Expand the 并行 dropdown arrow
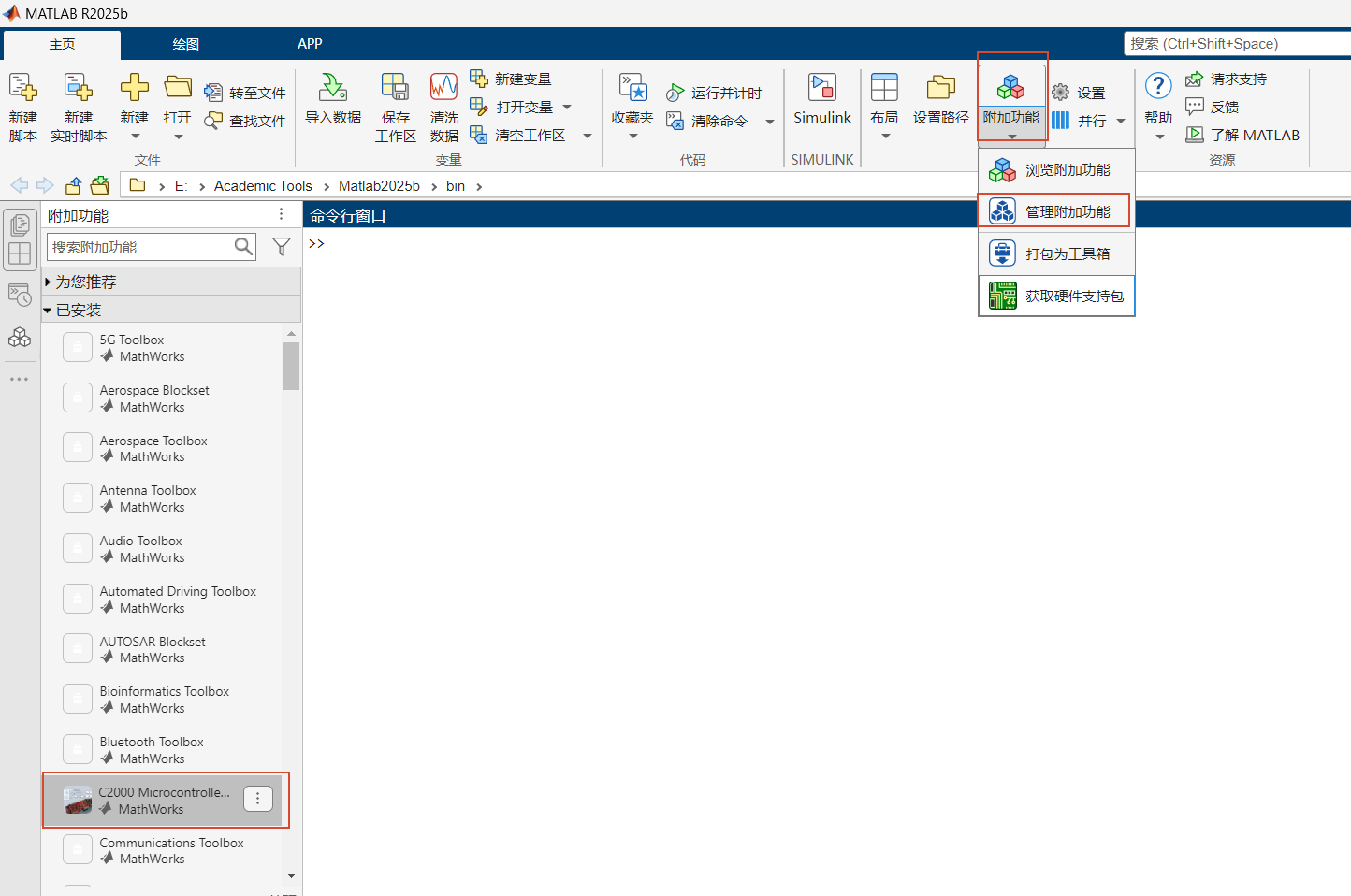1351x896 pixels. [1121, 121]
